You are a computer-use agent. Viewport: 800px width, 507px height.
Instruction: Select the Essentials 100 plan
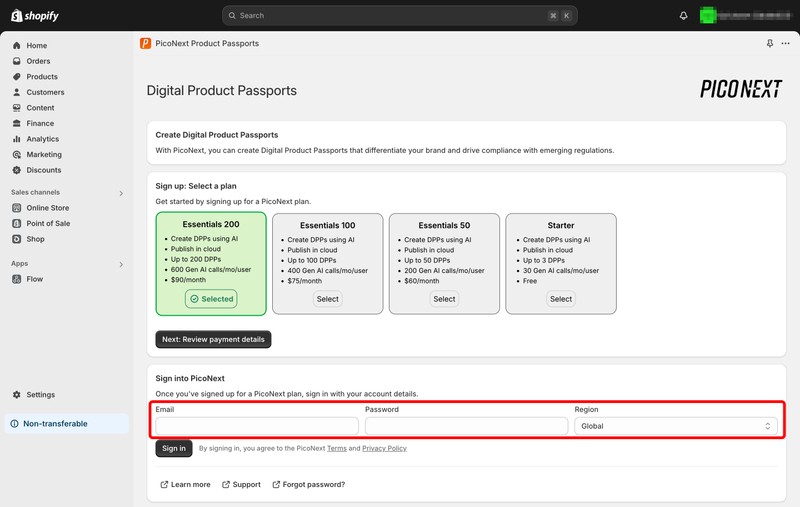[x=328, y=299]
